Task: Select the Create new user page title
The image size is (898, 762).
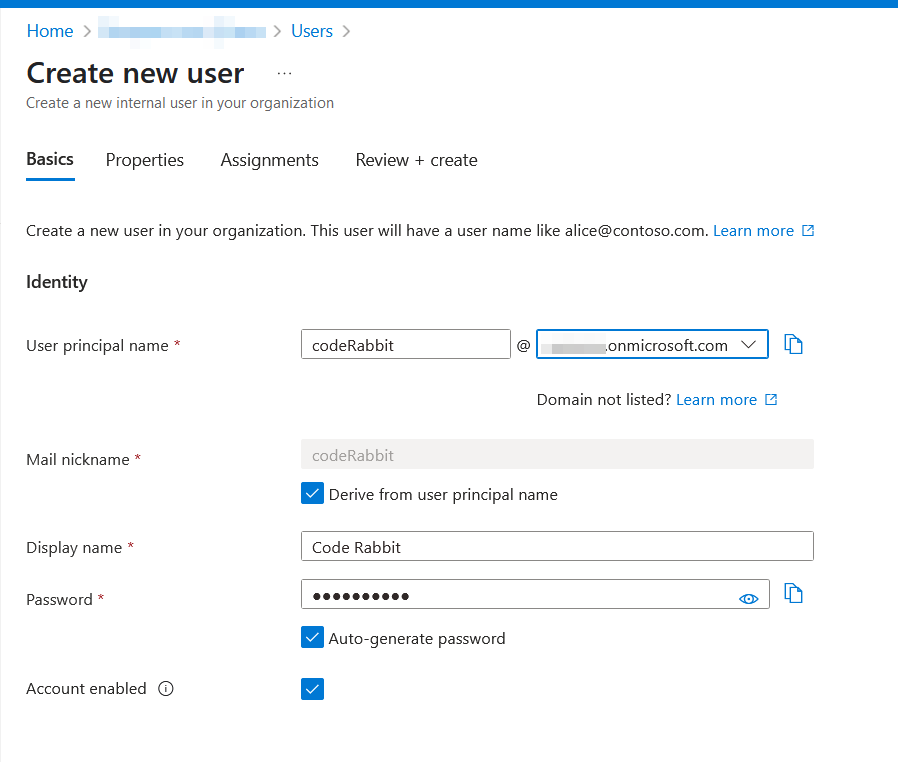Action: pos(135,73)
